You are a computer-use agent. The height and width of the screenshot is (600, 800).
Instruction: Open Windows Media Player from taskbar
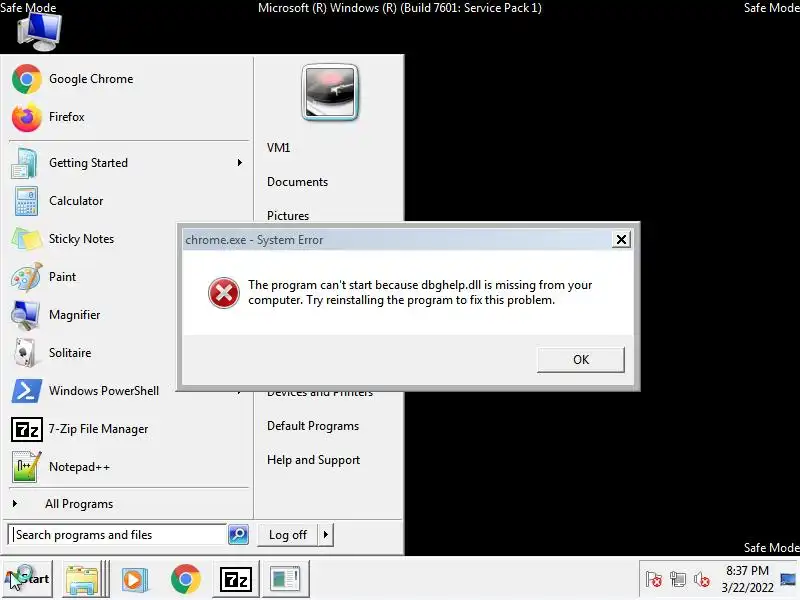(135, 579)
